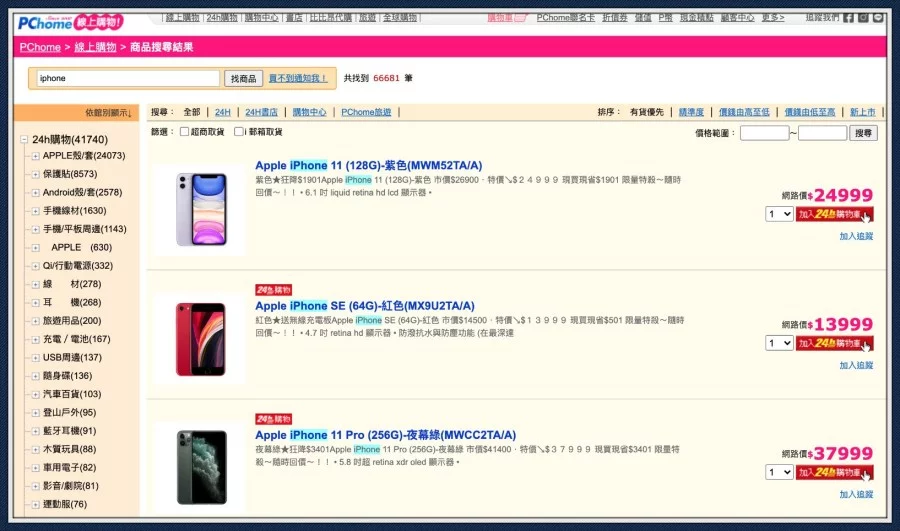Click 加入追蹤 for iPhone 11 Pro
This screenshot has width=900, height=531.
856,494
